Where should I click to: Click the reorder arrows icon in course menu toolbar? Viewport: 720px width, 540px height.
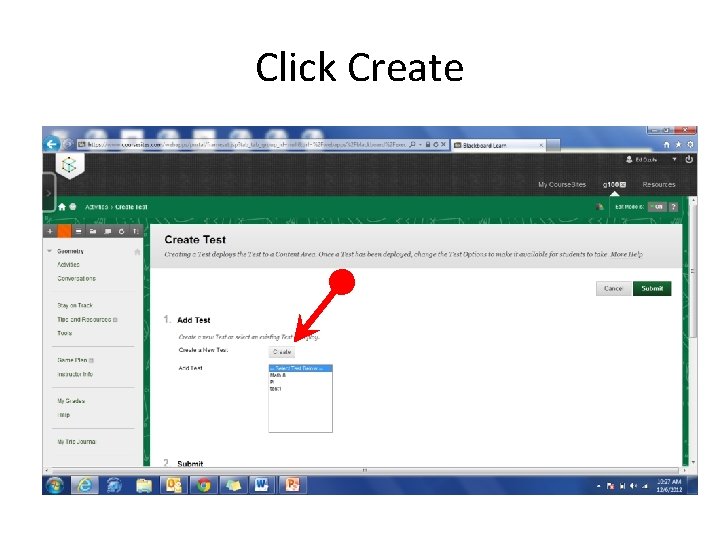tap(135, 231)
